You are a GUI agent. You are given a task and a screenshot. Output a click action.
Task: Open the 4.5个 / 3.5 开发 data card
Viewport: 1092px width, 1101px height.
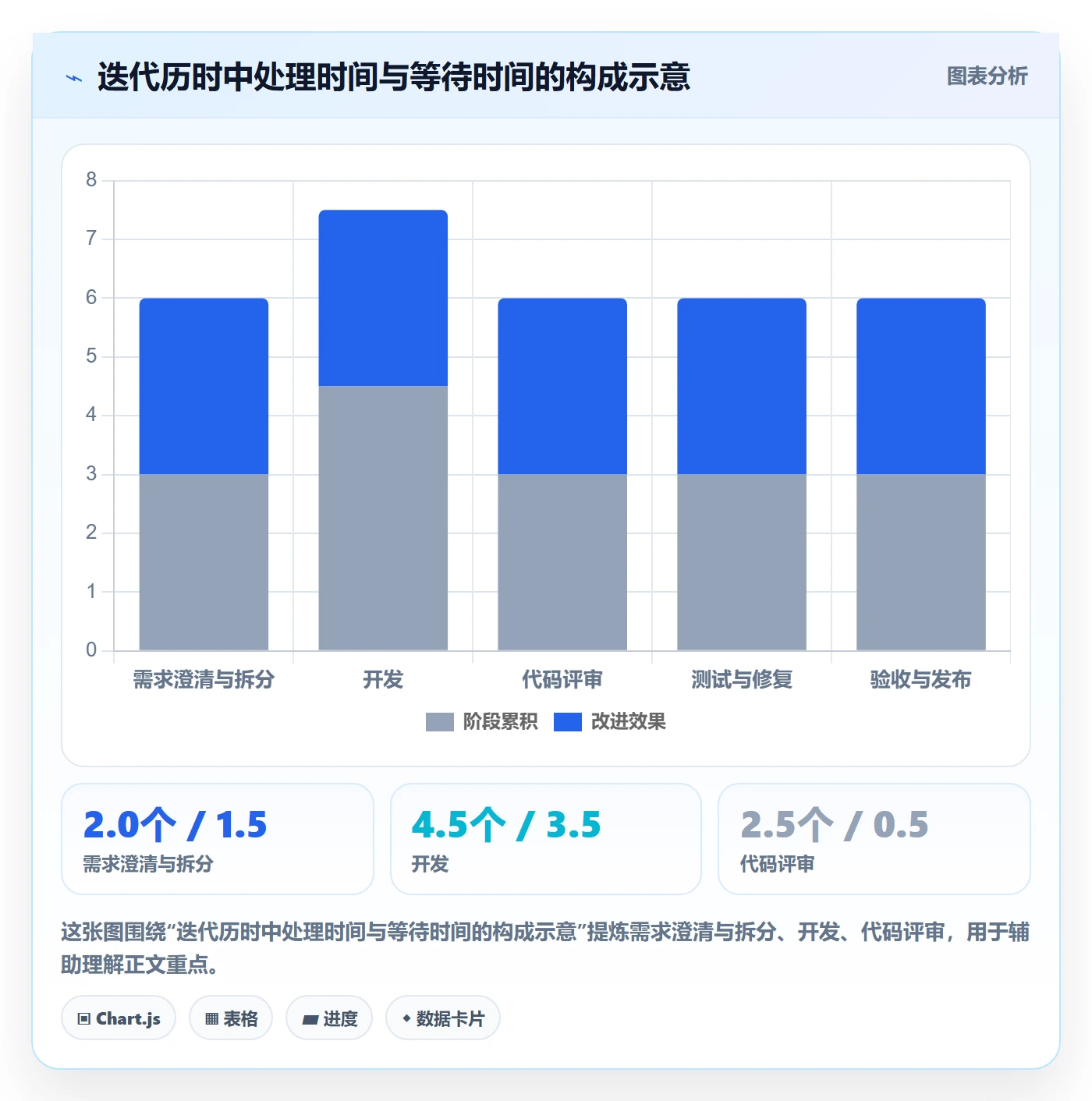pyautogui.click(x=546, y=839)
